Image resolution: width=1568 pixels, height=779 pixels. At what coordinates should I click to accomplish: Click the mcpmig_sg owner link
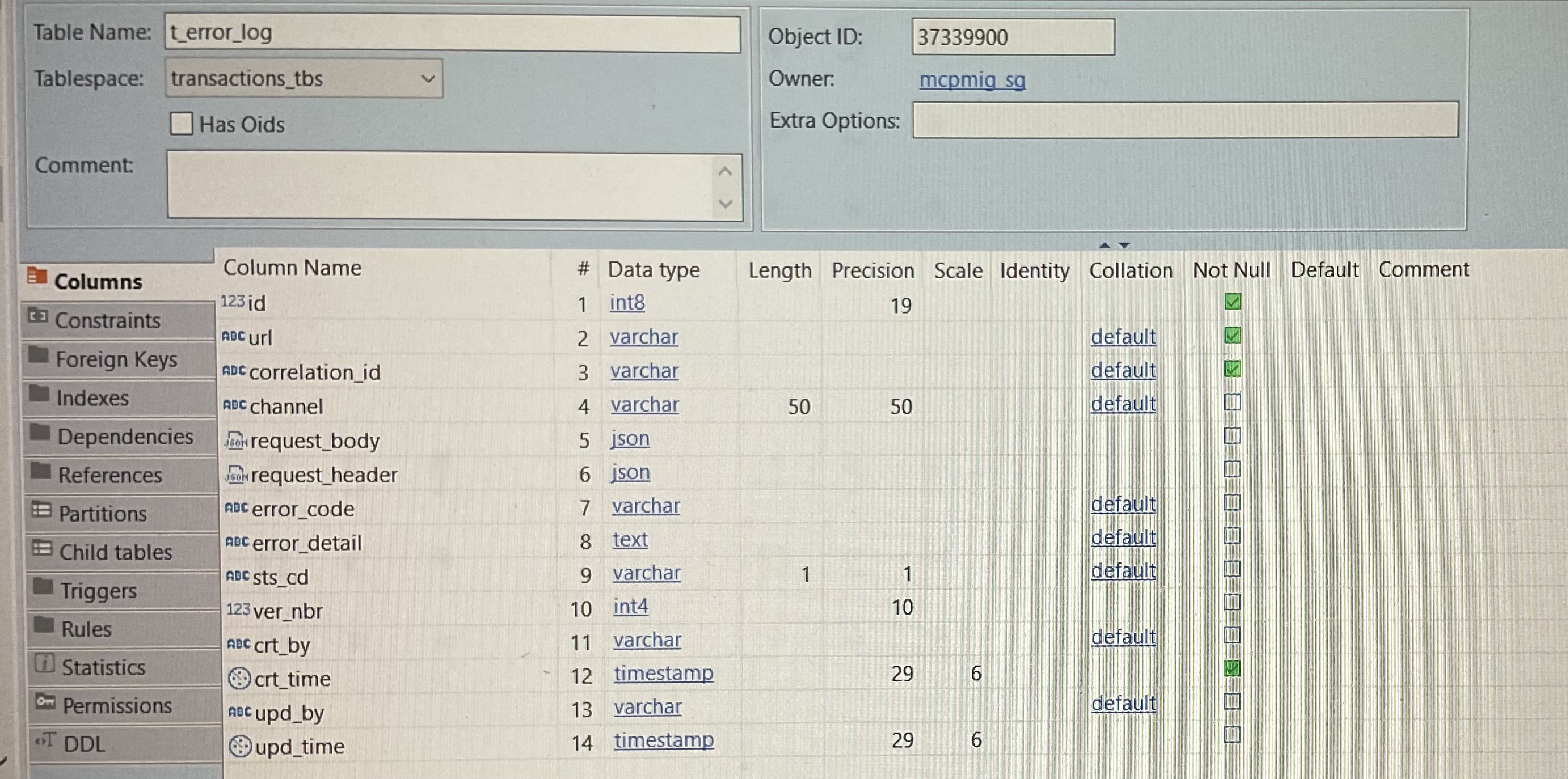click(971, 80)
